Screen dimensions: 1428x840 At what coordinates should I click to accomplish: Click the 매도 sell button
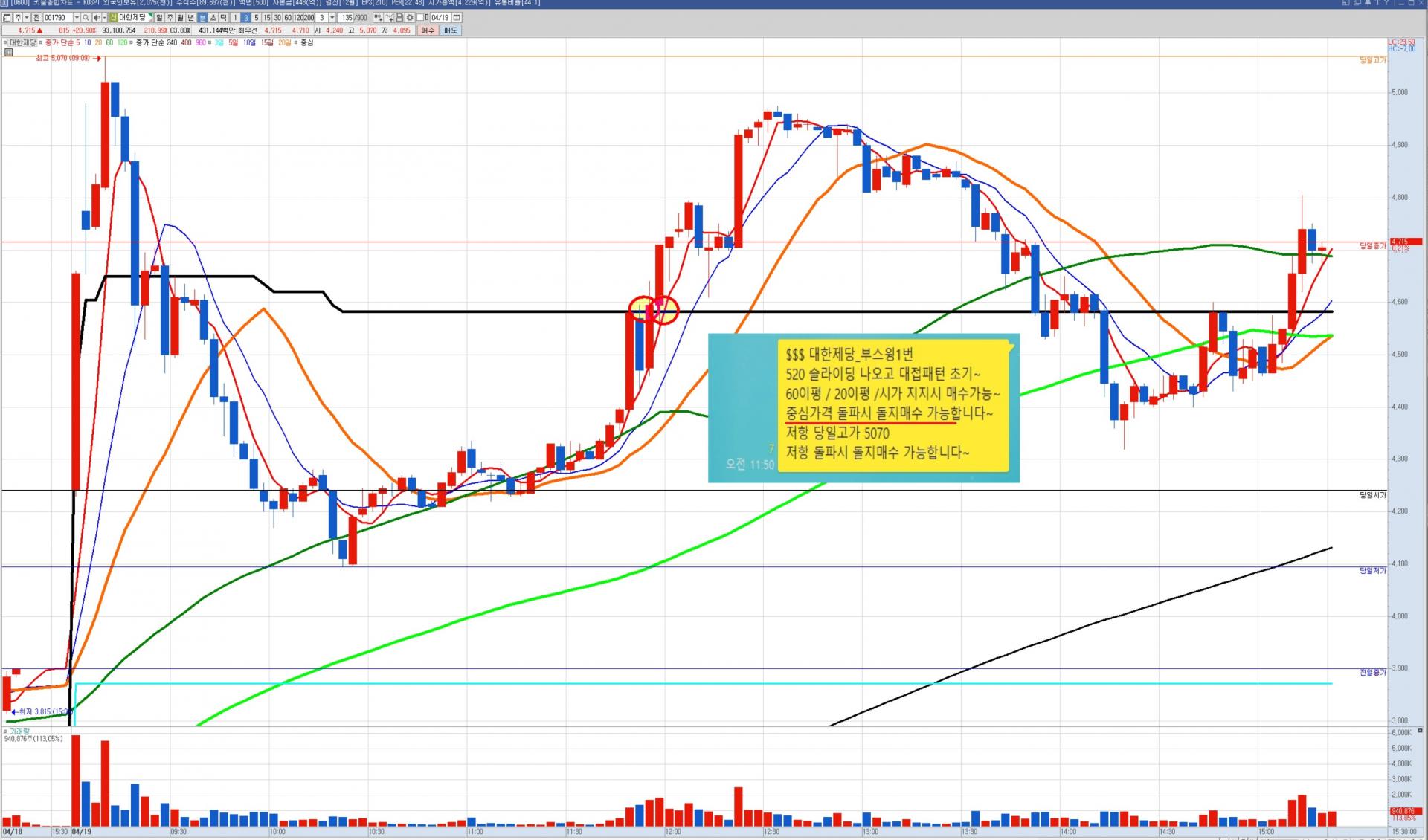pyautogui.click(x=451, y=30)
